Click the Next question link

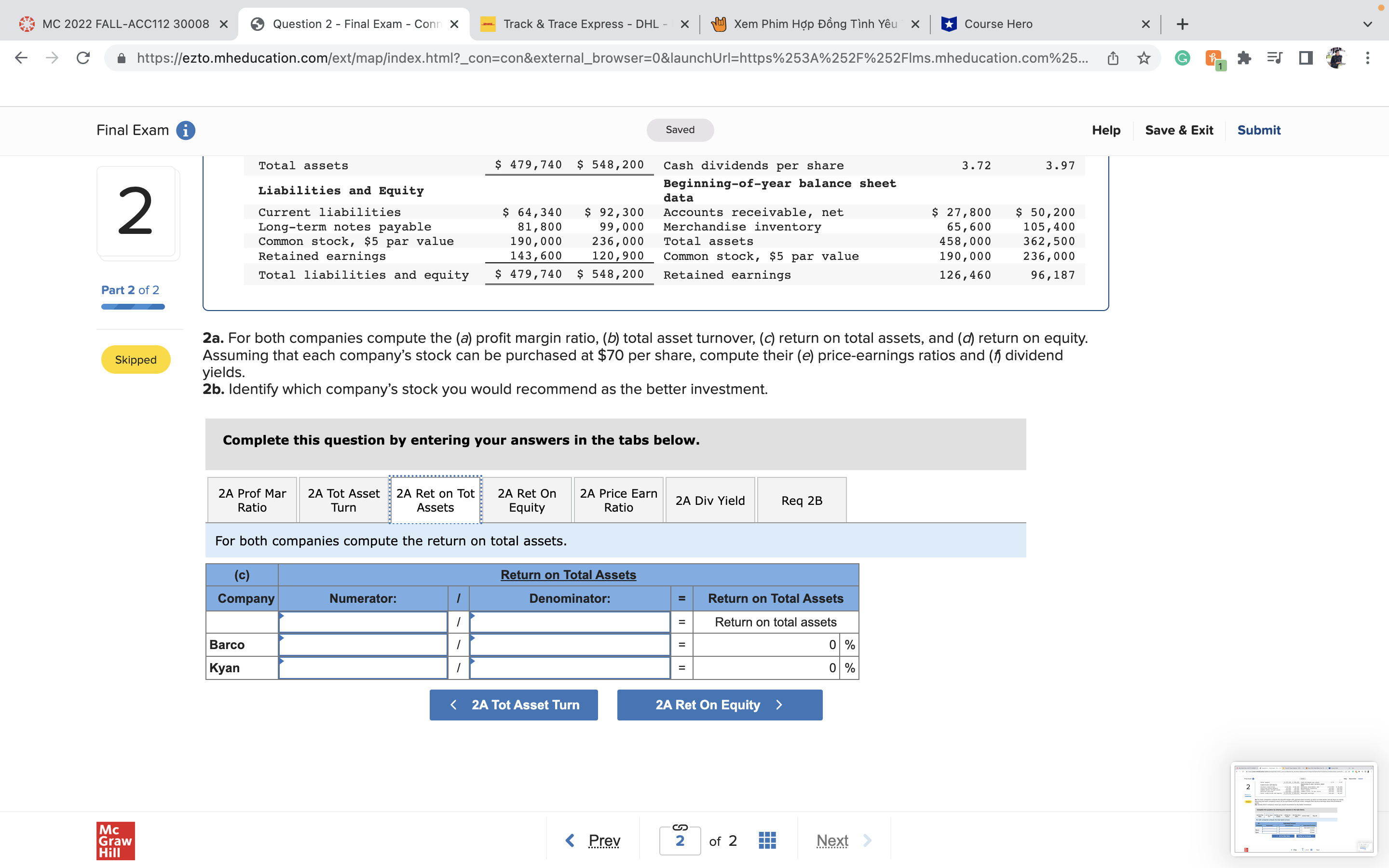click(832, 841)
